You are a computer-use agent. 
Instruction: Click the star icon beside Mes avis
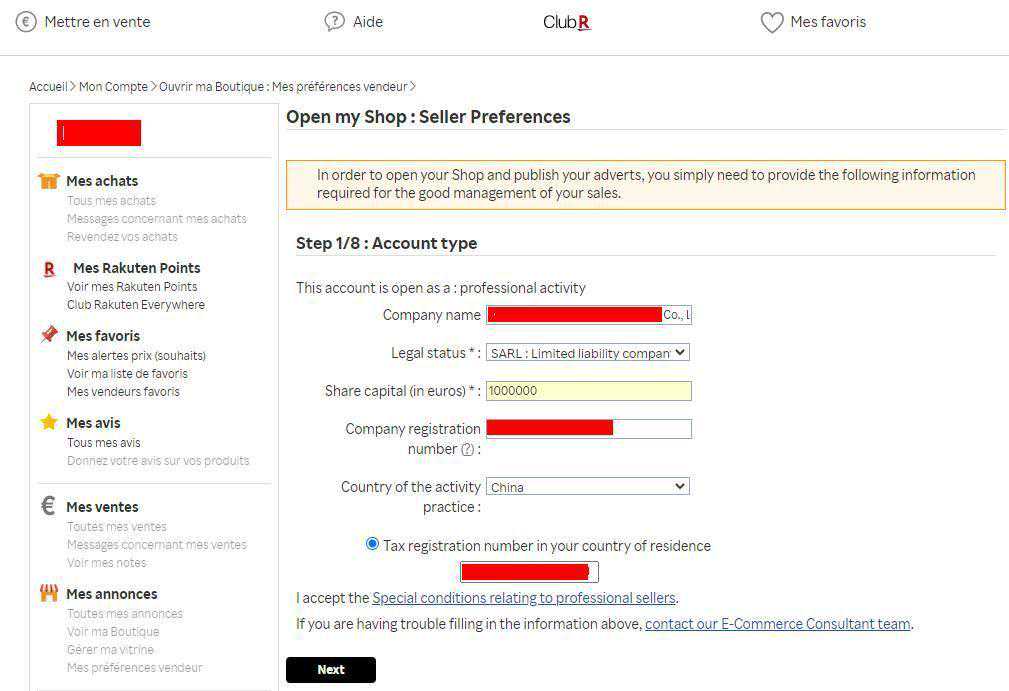pyautogui.click(x=49, y=422)
